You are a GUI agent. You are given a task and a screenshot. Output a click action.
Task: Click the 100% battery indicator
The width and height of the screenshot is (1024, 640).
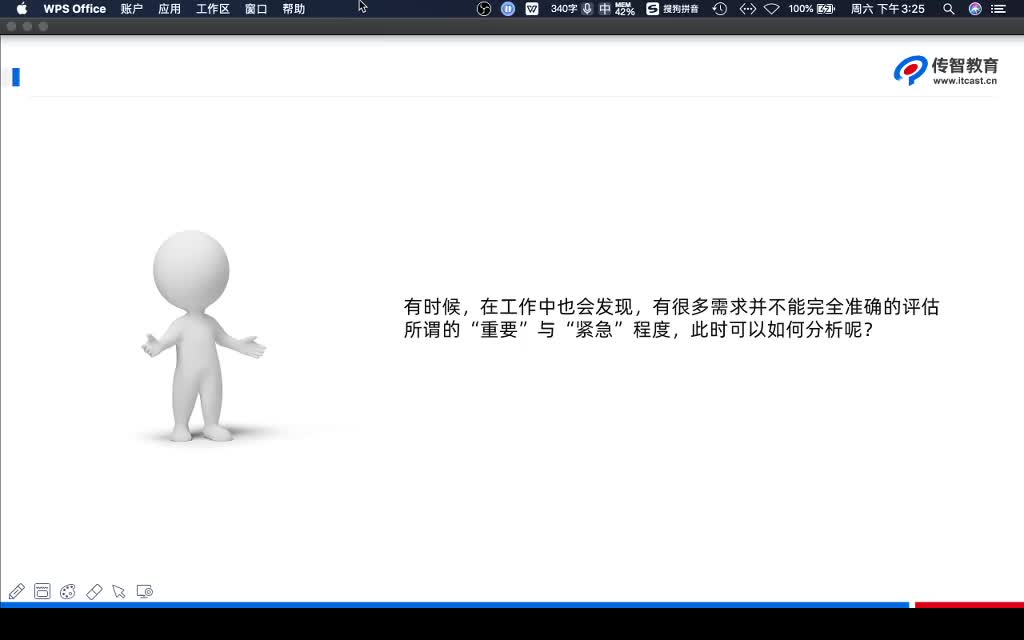point(812,8)
